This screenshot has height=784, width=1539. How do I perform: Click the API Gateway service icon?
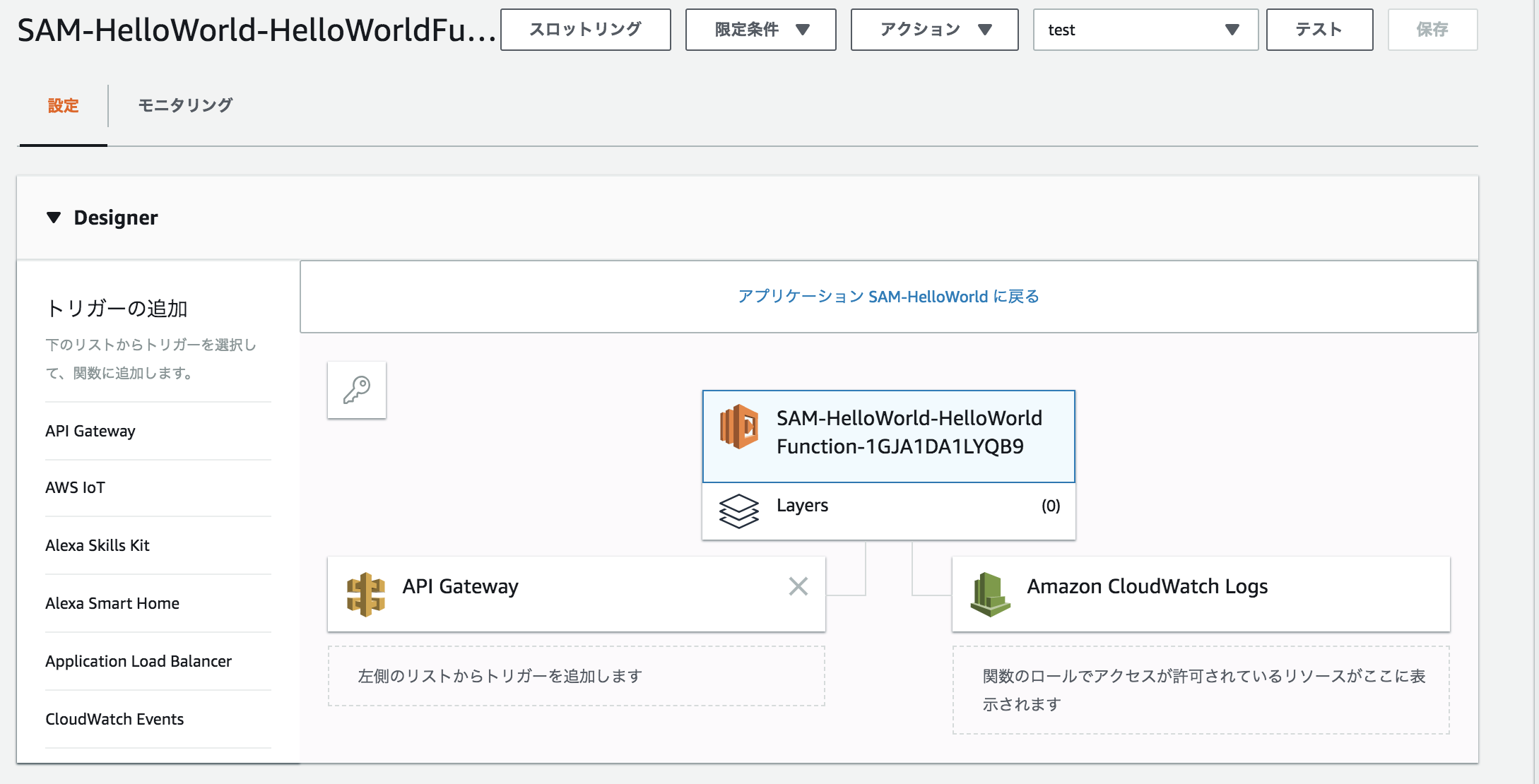(x=366, y=594)
